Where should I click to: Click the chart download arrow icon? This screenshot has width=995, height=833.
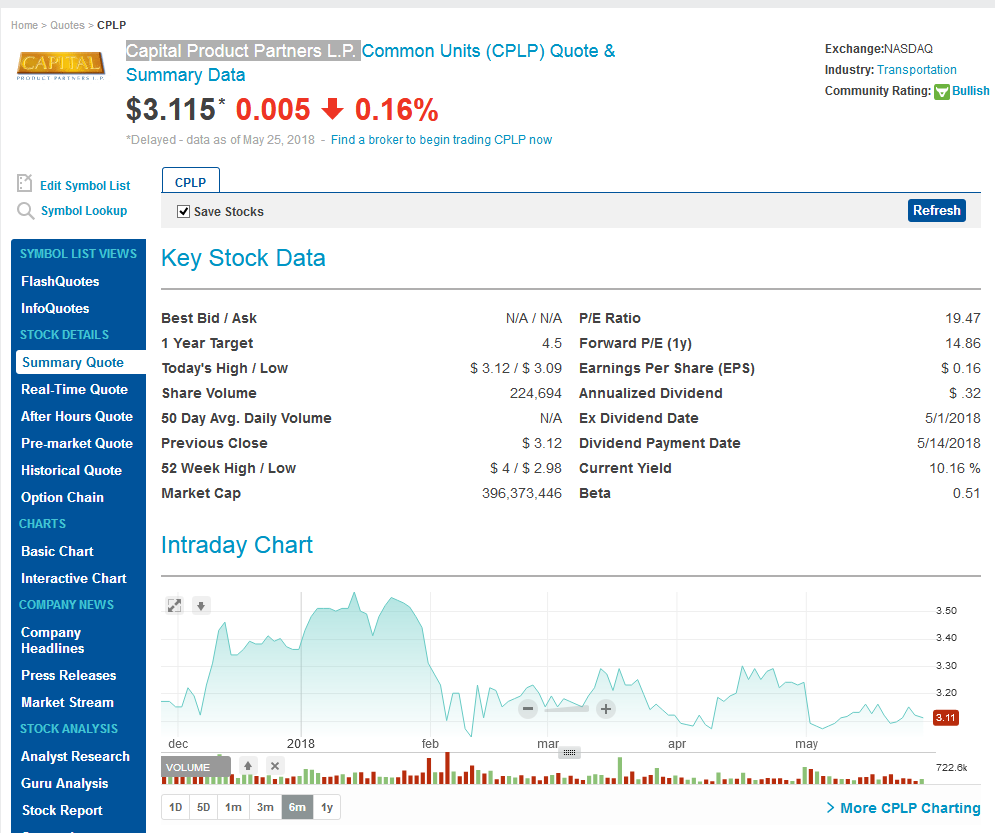tap(201, 605)
